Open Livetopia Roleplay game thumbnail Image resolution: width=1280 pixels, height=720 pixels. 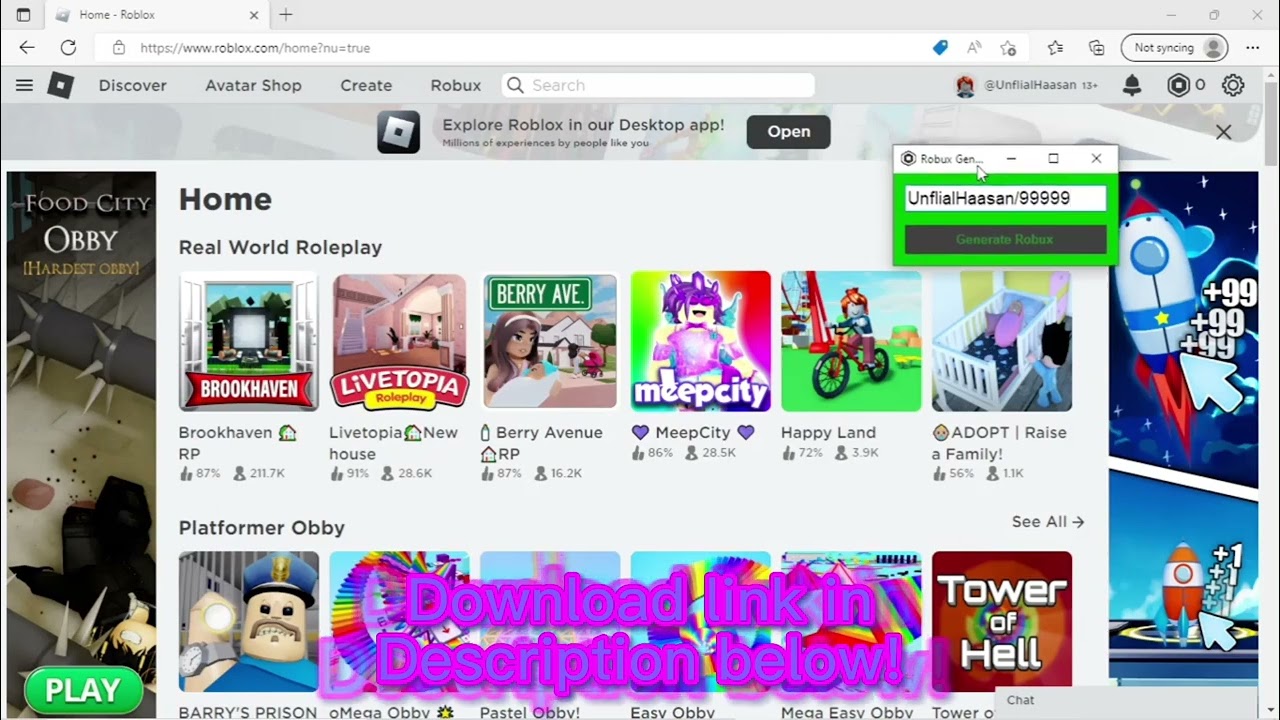(399, 341)
